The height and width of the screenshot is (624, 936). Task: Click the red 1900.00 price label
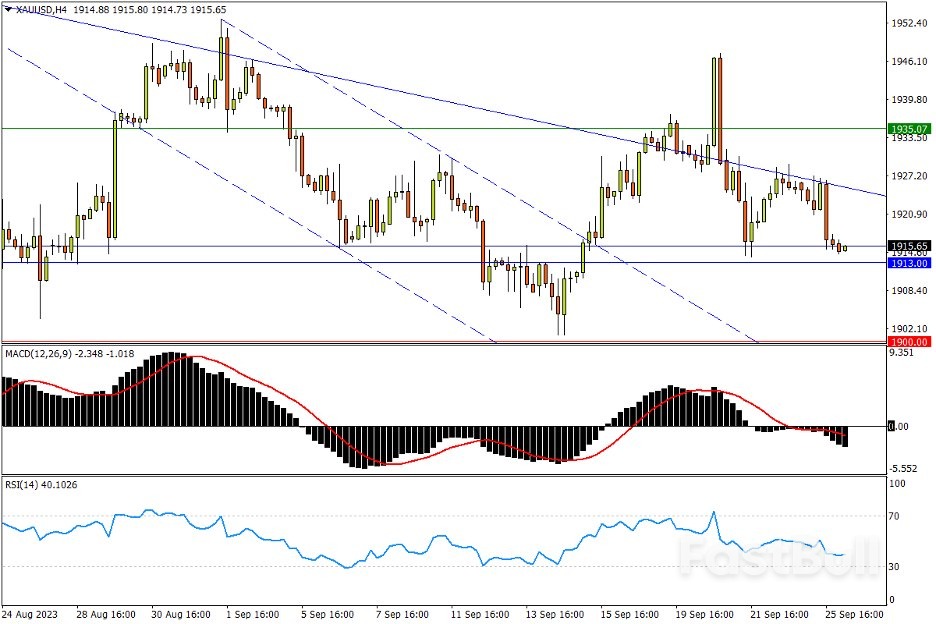[x=908, y=342]
